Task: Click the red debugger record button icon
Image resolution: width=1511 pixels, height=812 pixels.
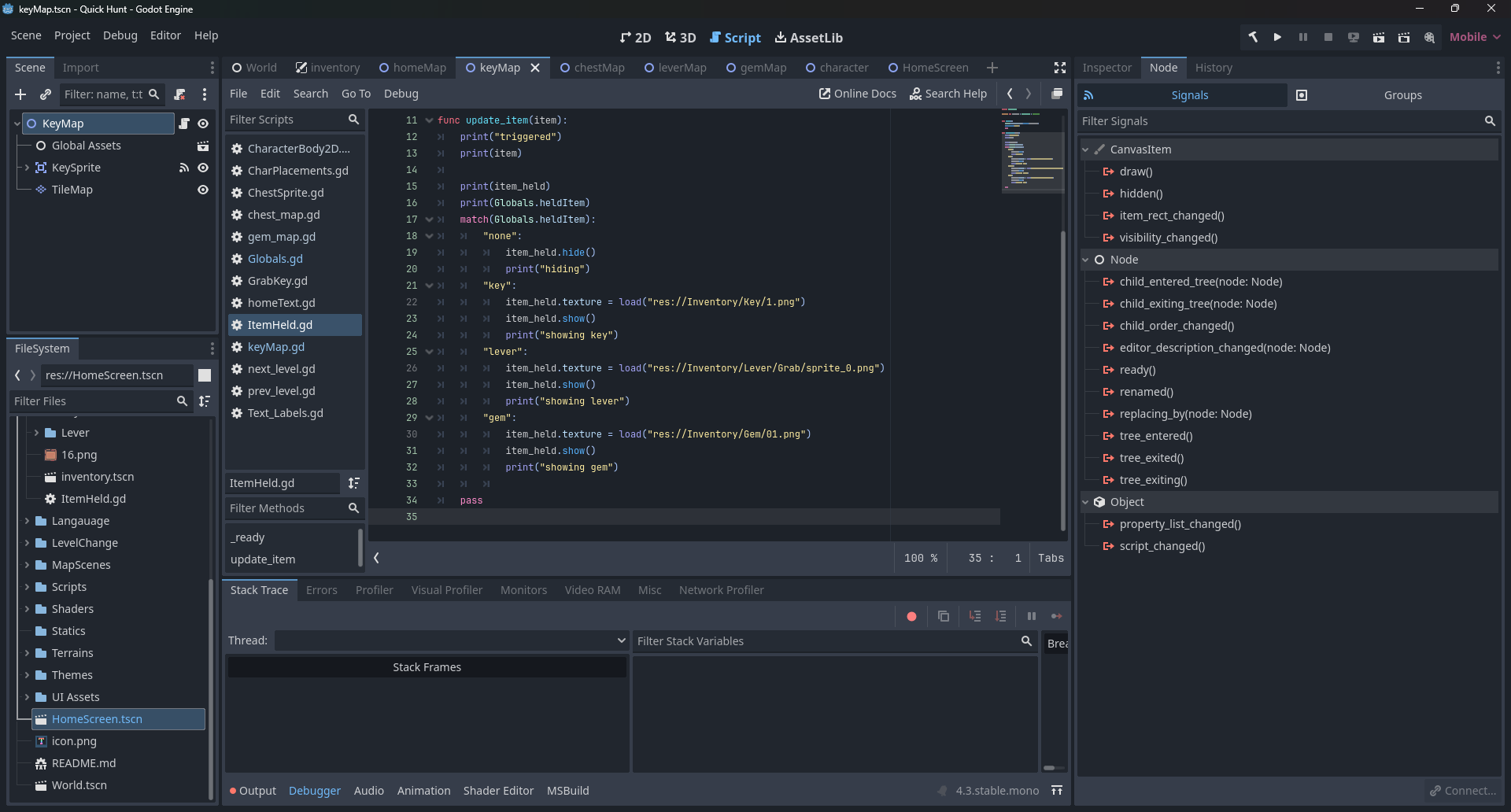Action: coord(911,616)
